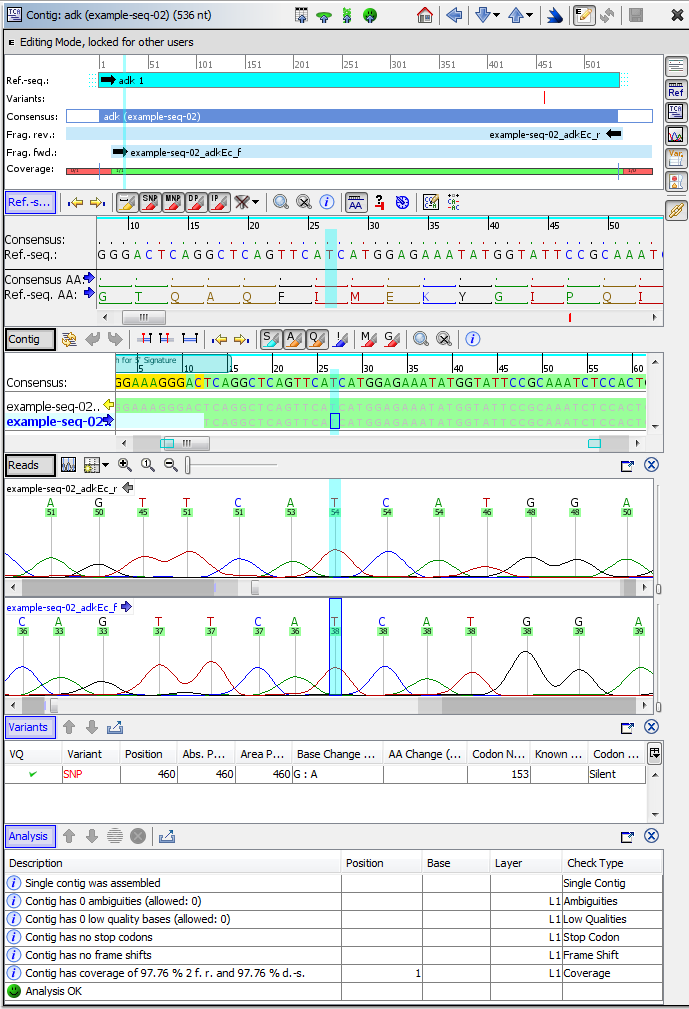Export the Variants table
The height and width of the screenshot is (1009, 689).
click(114, 728)
